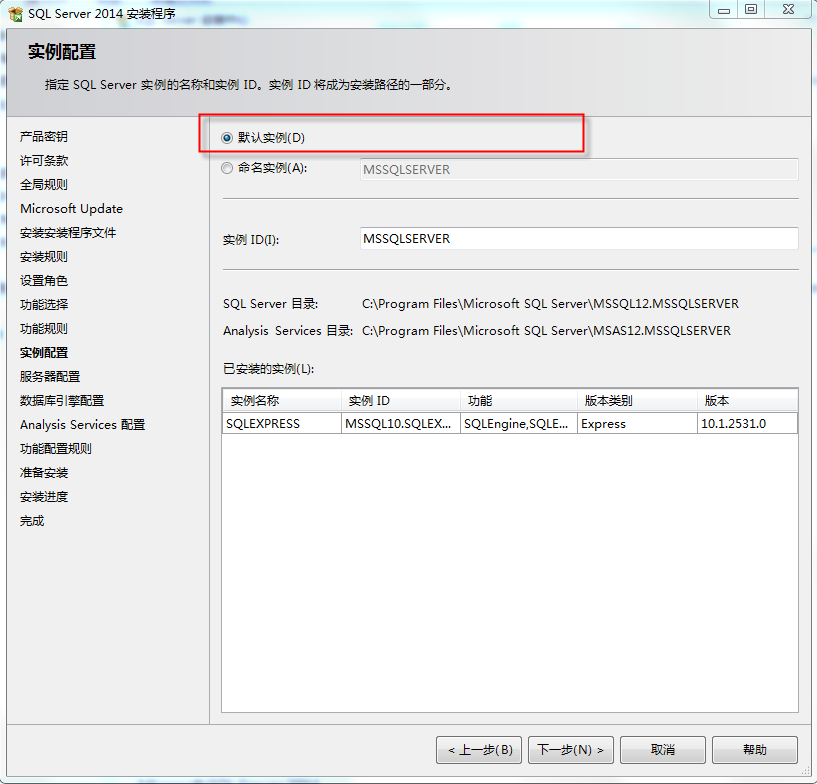This screenshot has height=784, width=817.
Task: Select the bold 实例配置 sidebar step
Action: (x=44, y=353)
